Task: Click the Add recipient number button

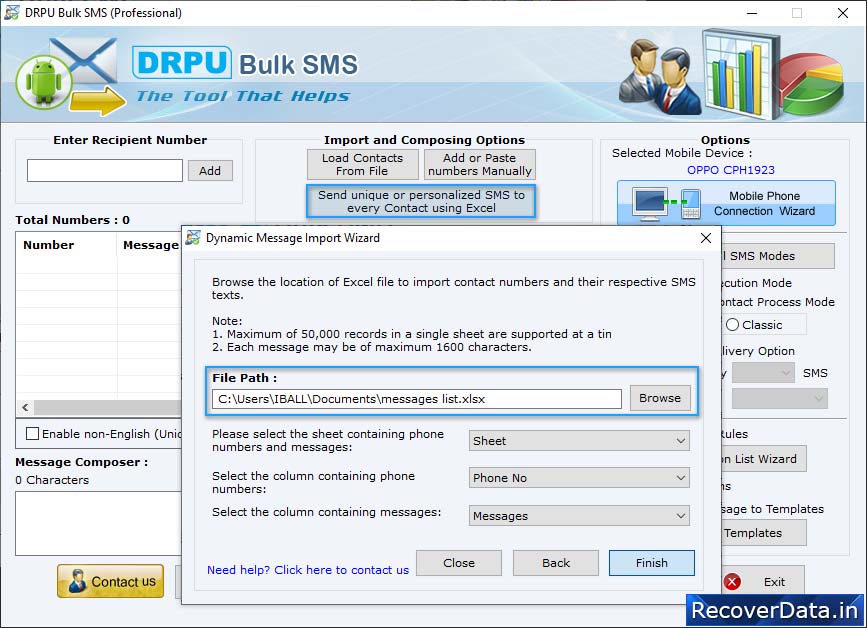Action: coord(210,171)
